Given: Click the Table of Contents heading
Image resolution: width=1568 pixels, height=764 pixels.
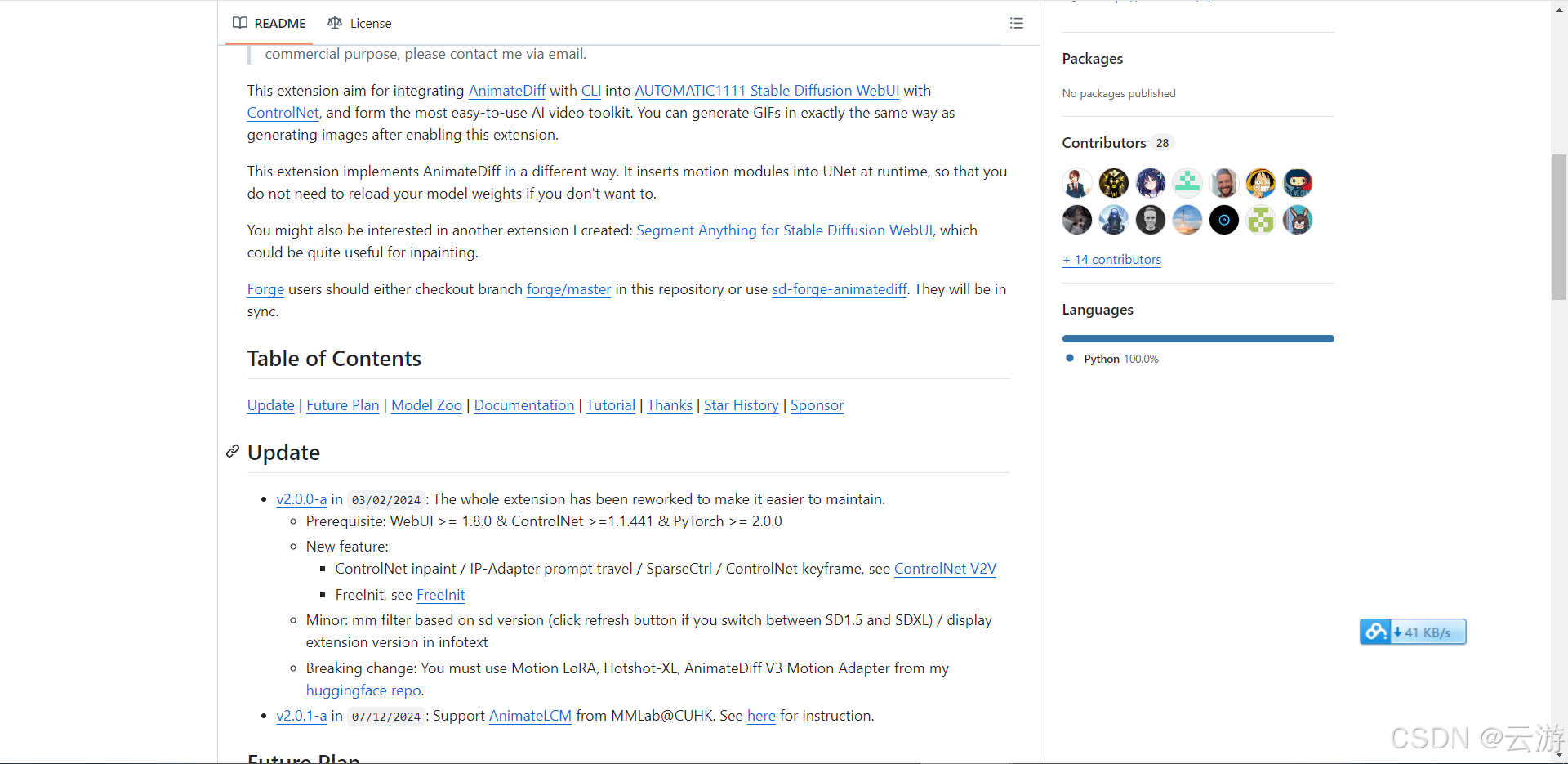Looking at the screenshot, I should click(334, 359).
